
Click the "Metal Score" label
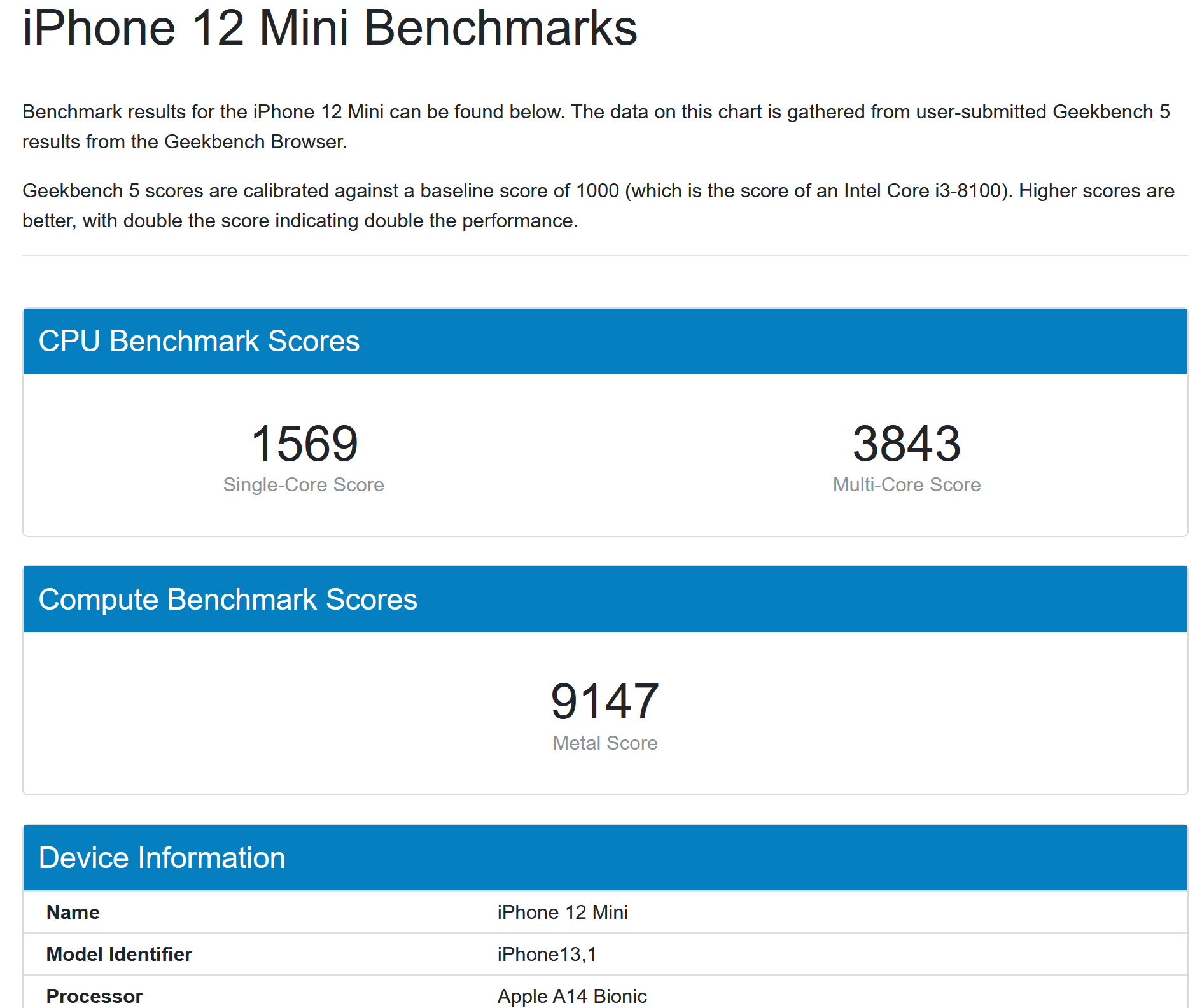pyautogui.click(x=605, y=743)
